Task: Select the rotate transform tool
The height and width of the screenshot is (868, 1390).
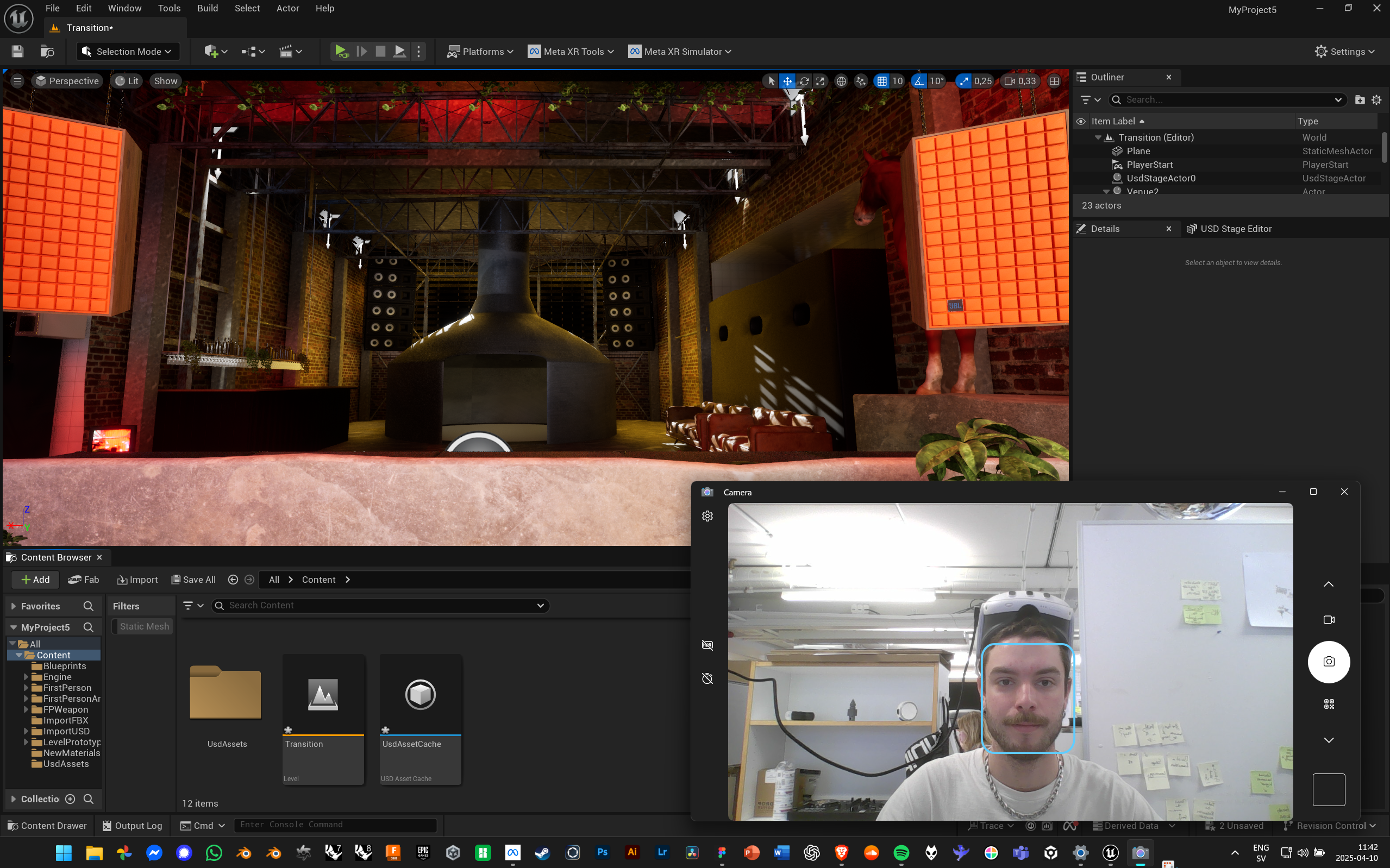Action: (x=804, y=81)
